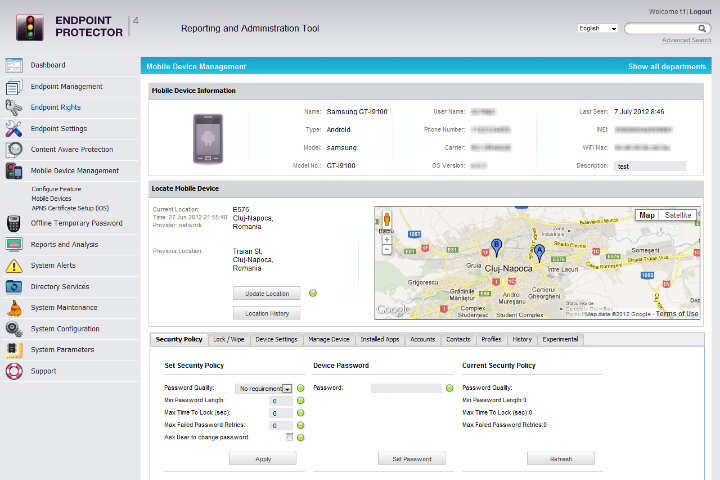
Task: Click green indicator next to Max Failed Password Retries
Action: pos(301,425)
